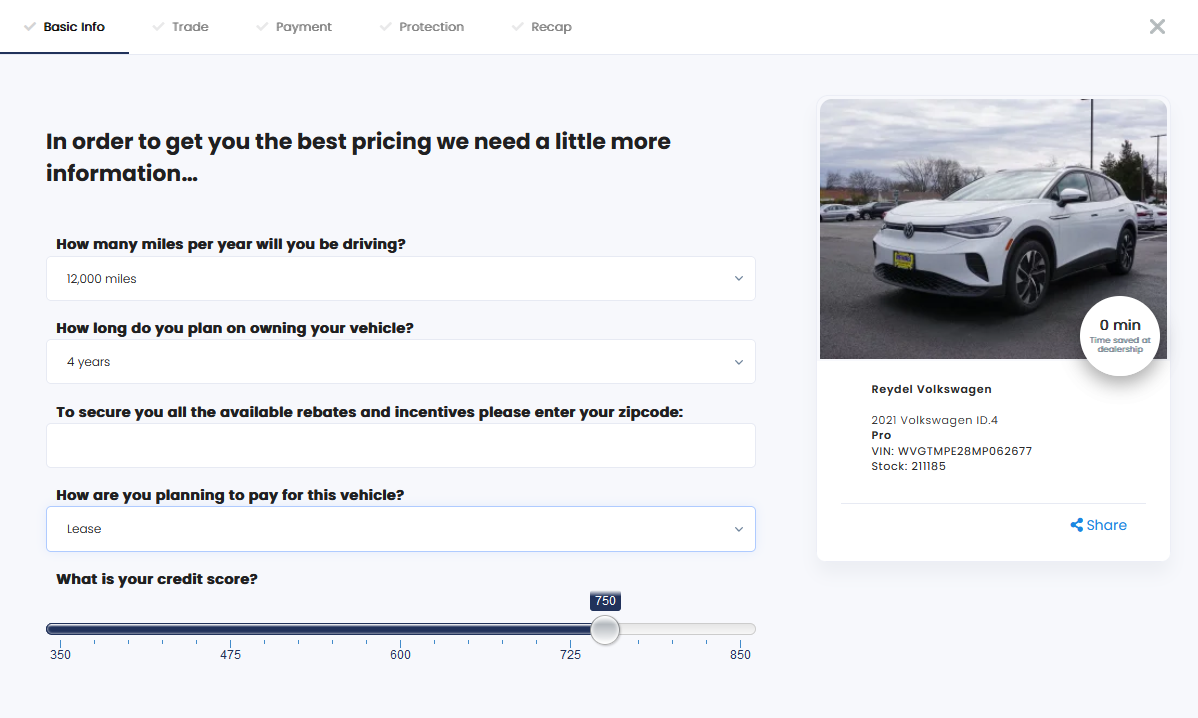Viewport: 1198px width, 718px height.
Task: Click the Share icon on vehicle card
Action: coord(1077,525)
